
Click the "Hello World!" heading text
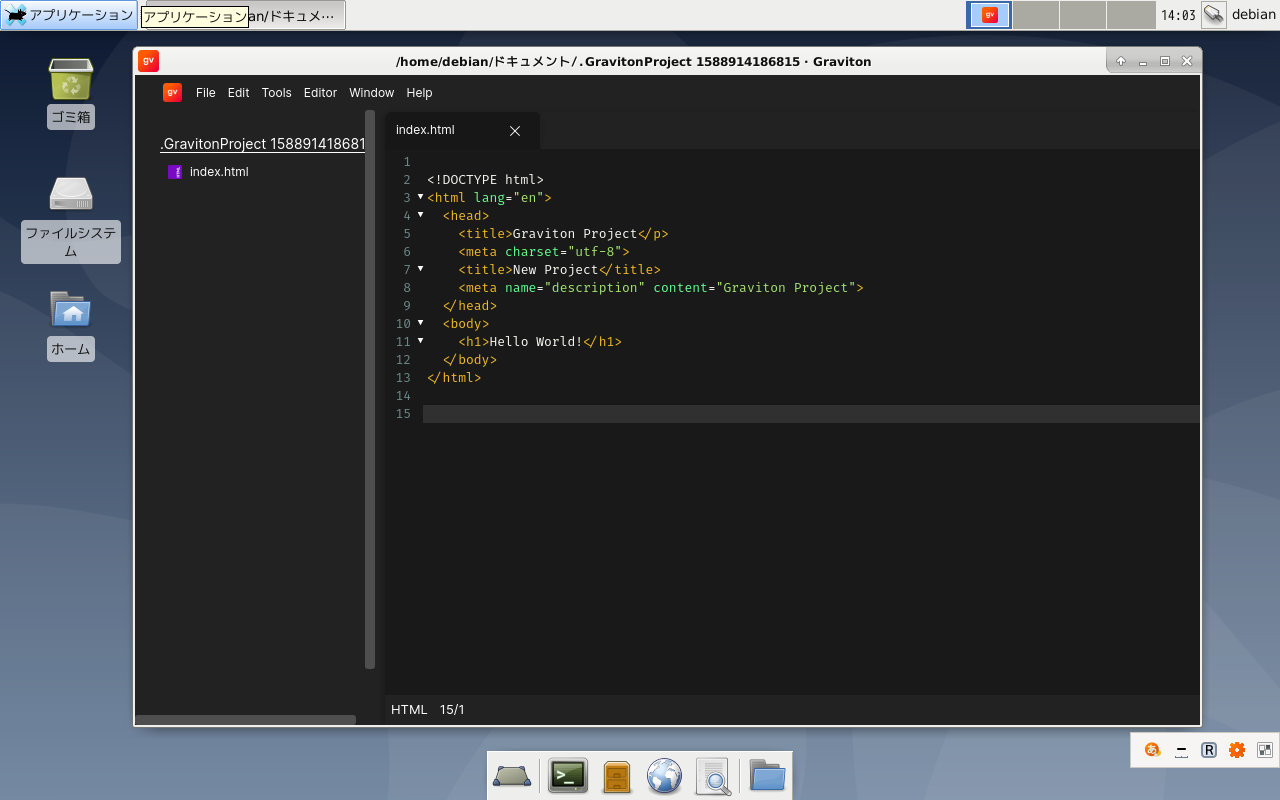pyautogui.click(x=536, y=342)
